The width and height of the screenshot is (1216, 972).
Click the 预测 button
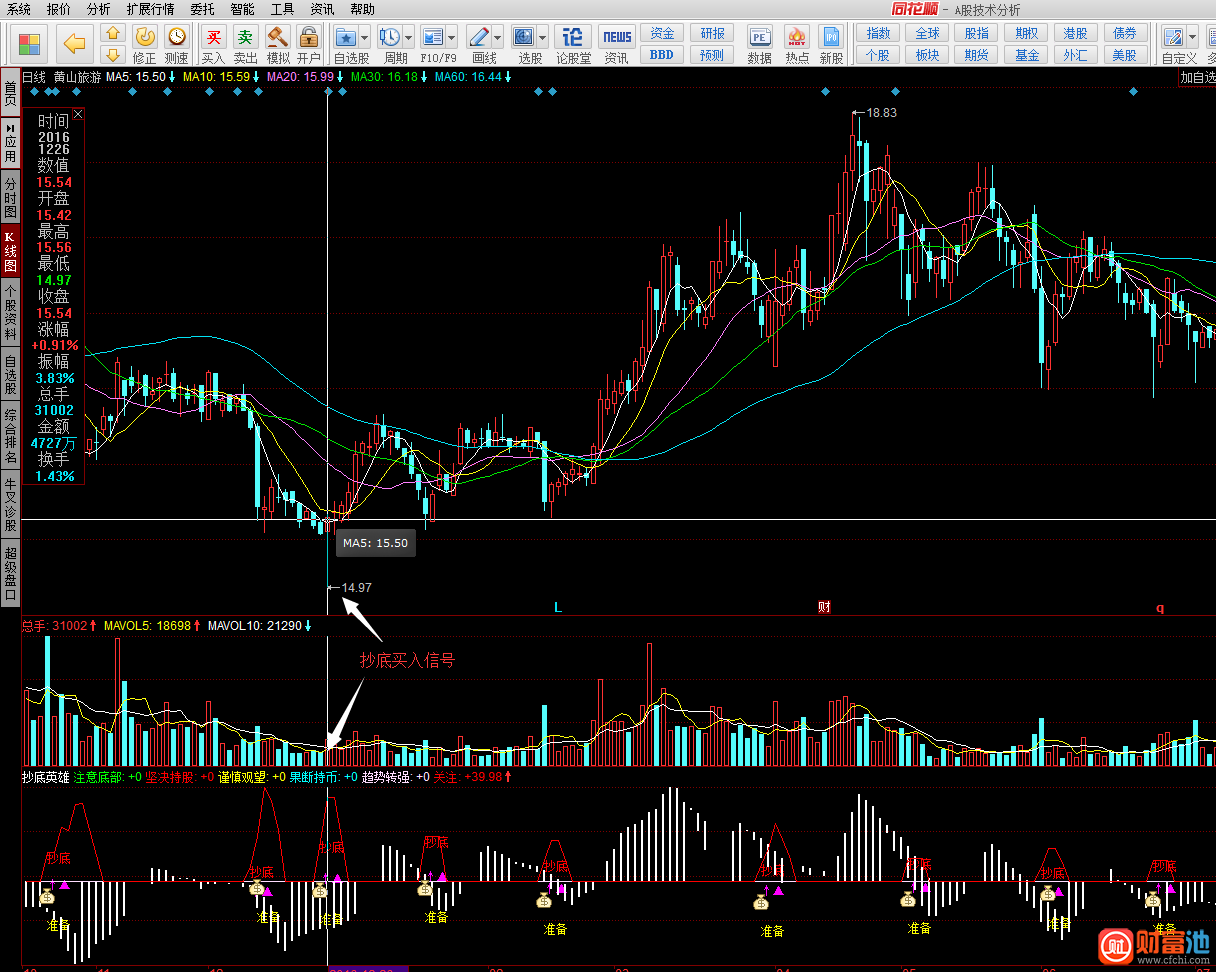click(x=712, y=55)
